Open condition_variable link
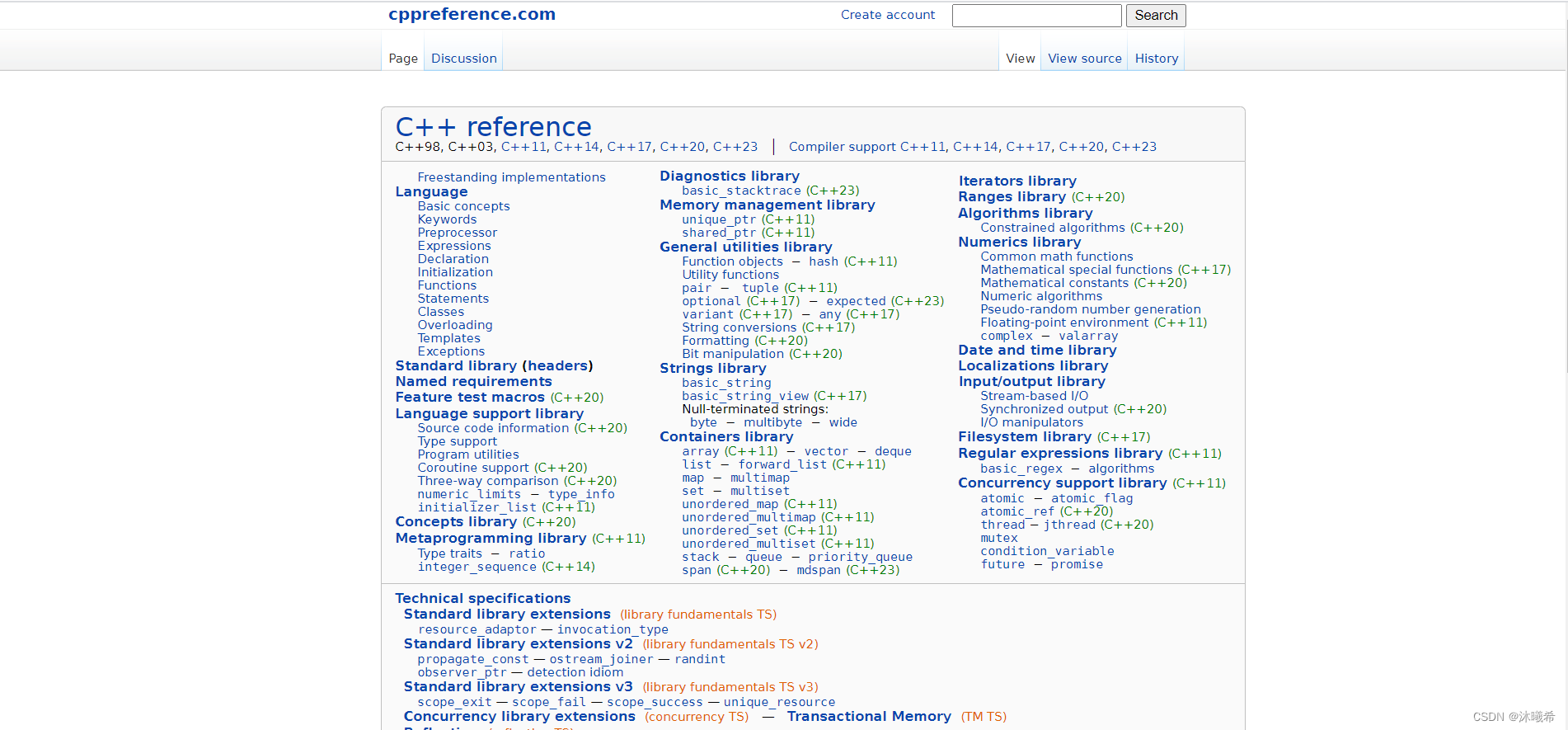 tap(1047, 551)
